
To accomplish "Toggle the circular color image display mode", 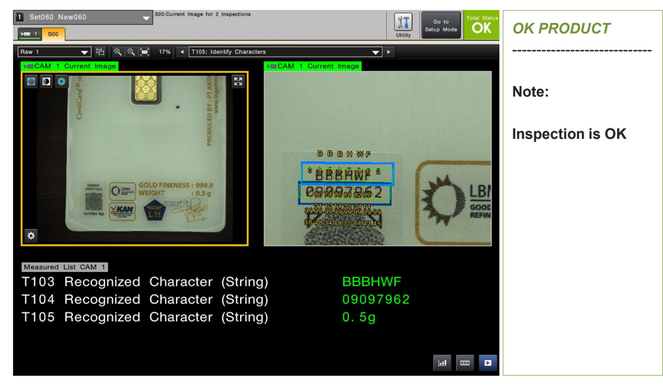I will pos(61,81).
